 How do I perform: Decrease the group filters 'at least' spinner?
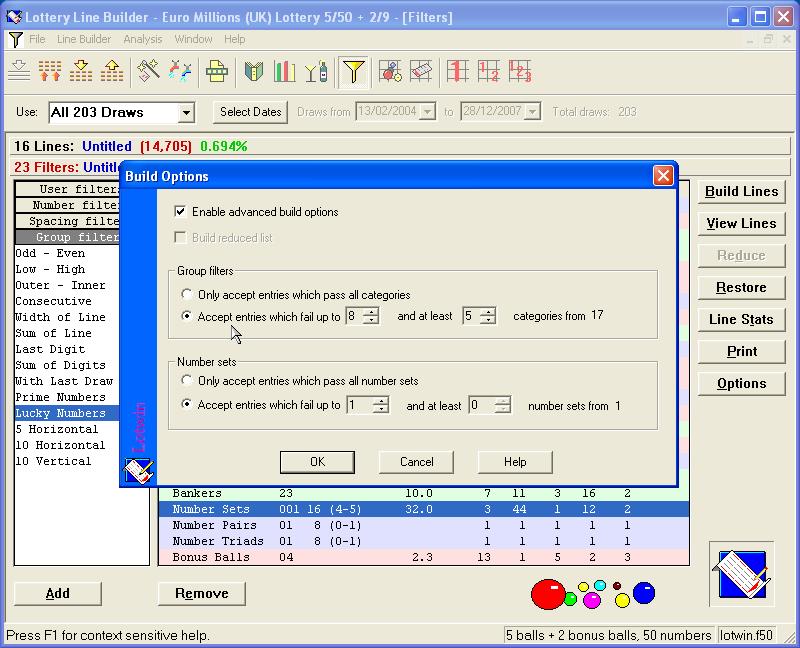487,321
